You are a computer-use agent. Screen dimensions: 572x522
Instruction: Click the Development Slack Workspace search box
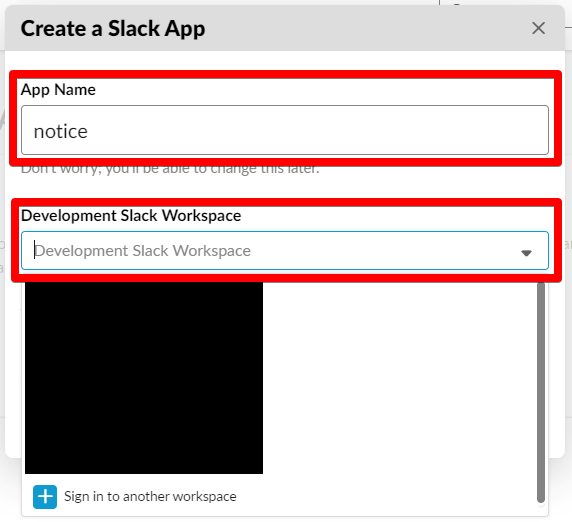click(285, 251)
